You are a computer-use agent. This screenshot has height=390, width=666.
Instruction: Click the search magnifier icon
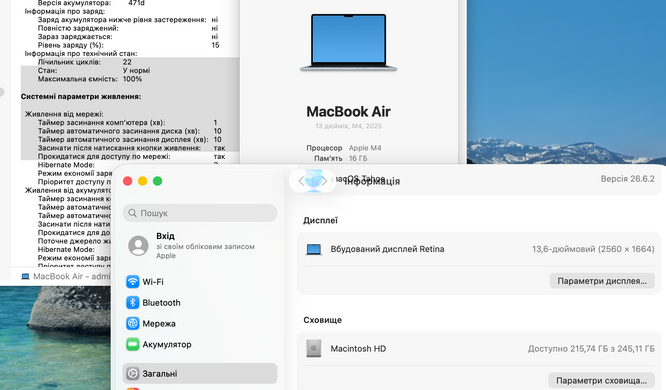pyautogui.click(x=133, y=213)
